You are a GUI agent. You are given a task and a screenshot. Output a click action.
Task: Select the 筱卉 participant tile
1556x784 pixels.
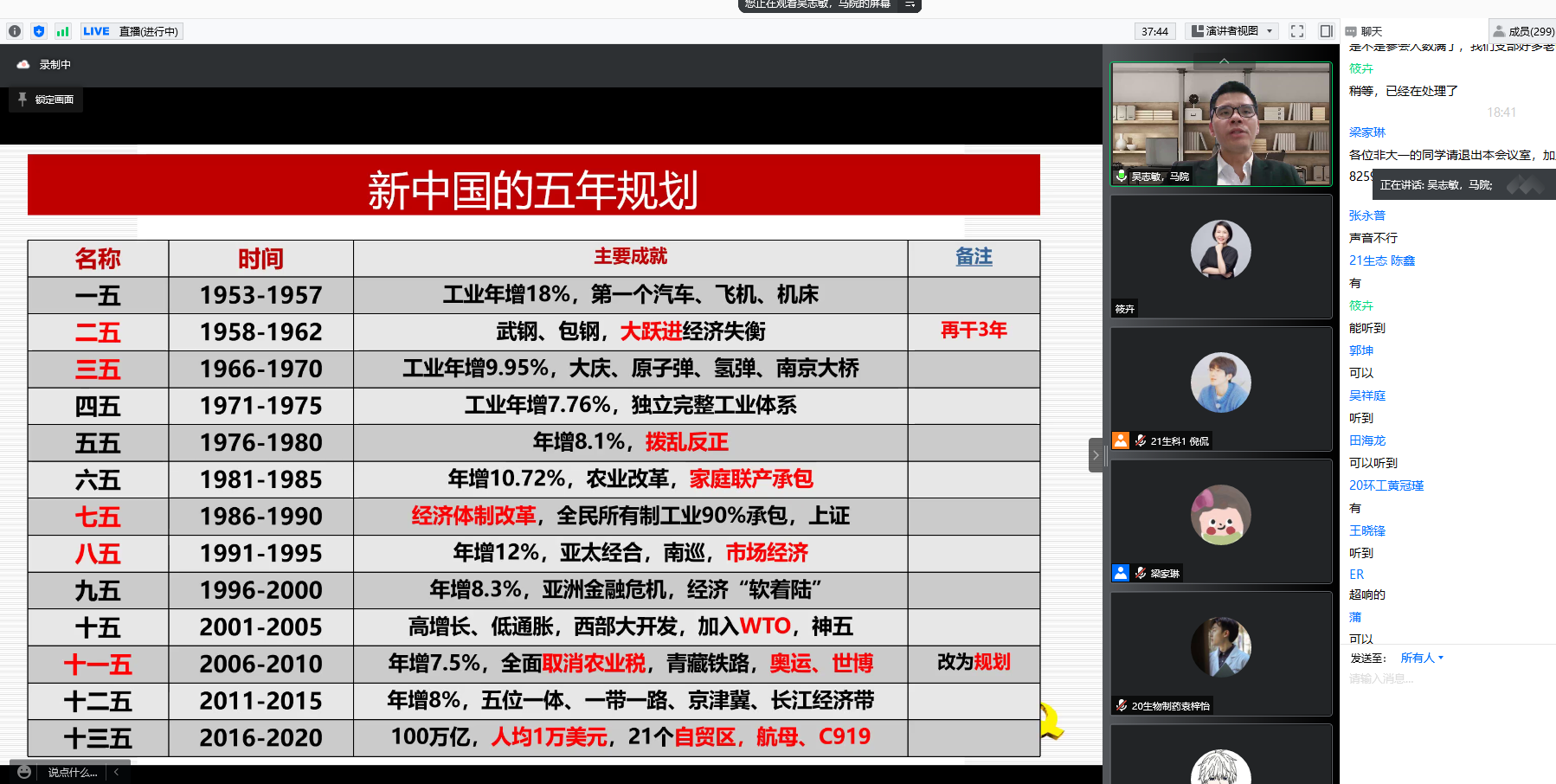[x=1221, y=256]
